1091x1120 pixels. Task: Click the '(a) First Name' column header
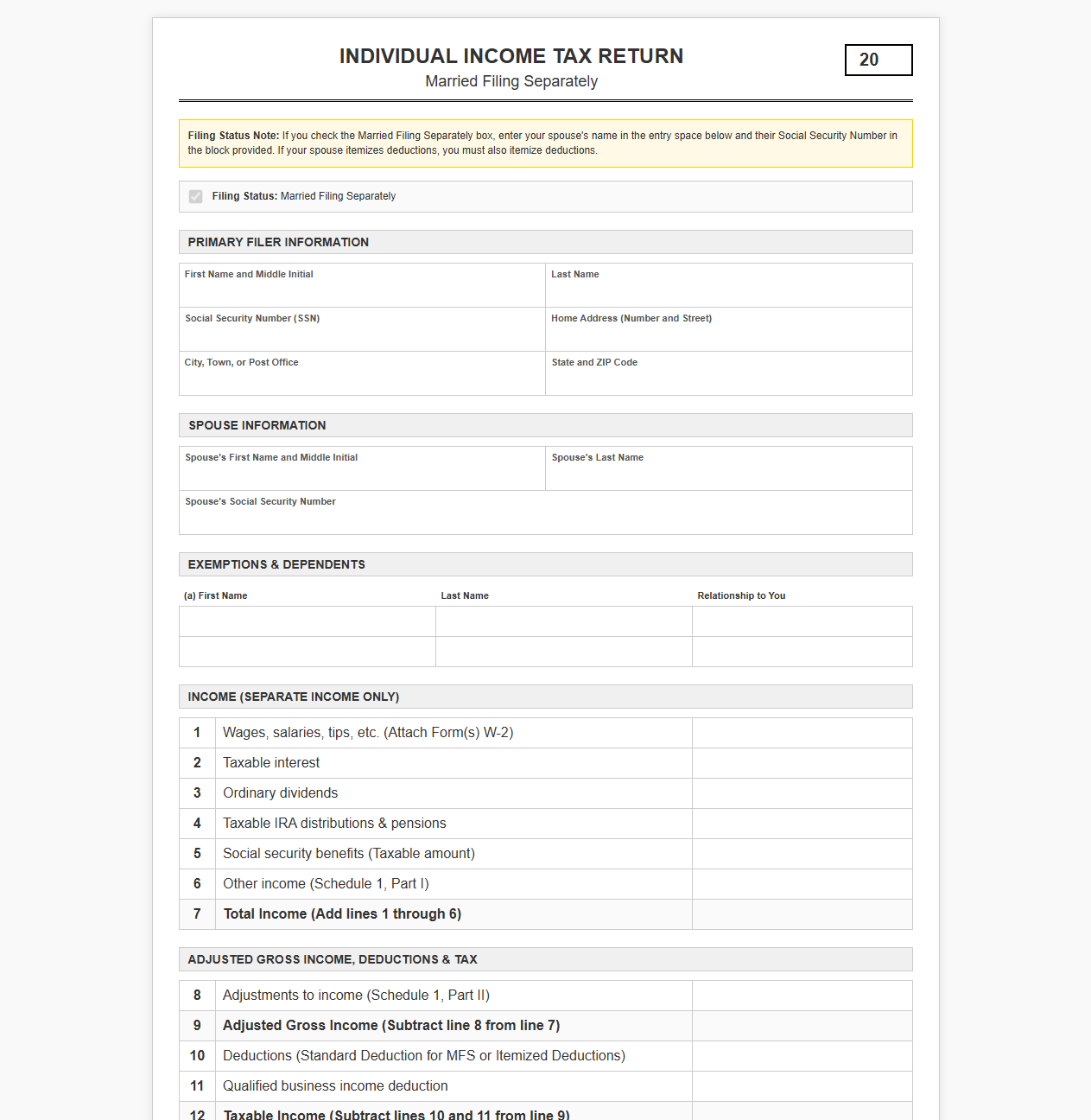[x=216, y=595]
